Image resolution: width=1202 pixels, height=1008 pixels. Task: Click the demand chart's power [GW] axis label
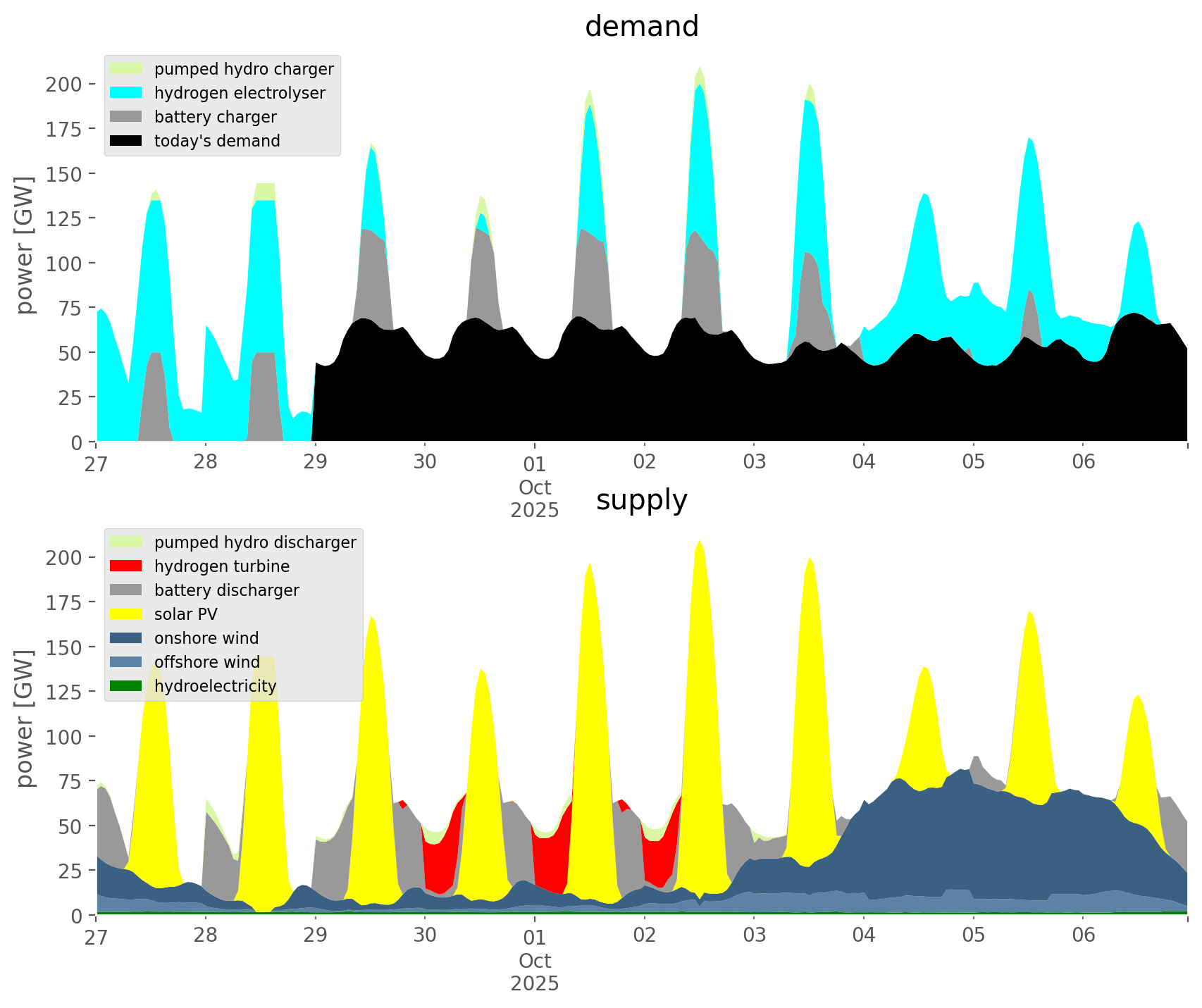[25, 245]
